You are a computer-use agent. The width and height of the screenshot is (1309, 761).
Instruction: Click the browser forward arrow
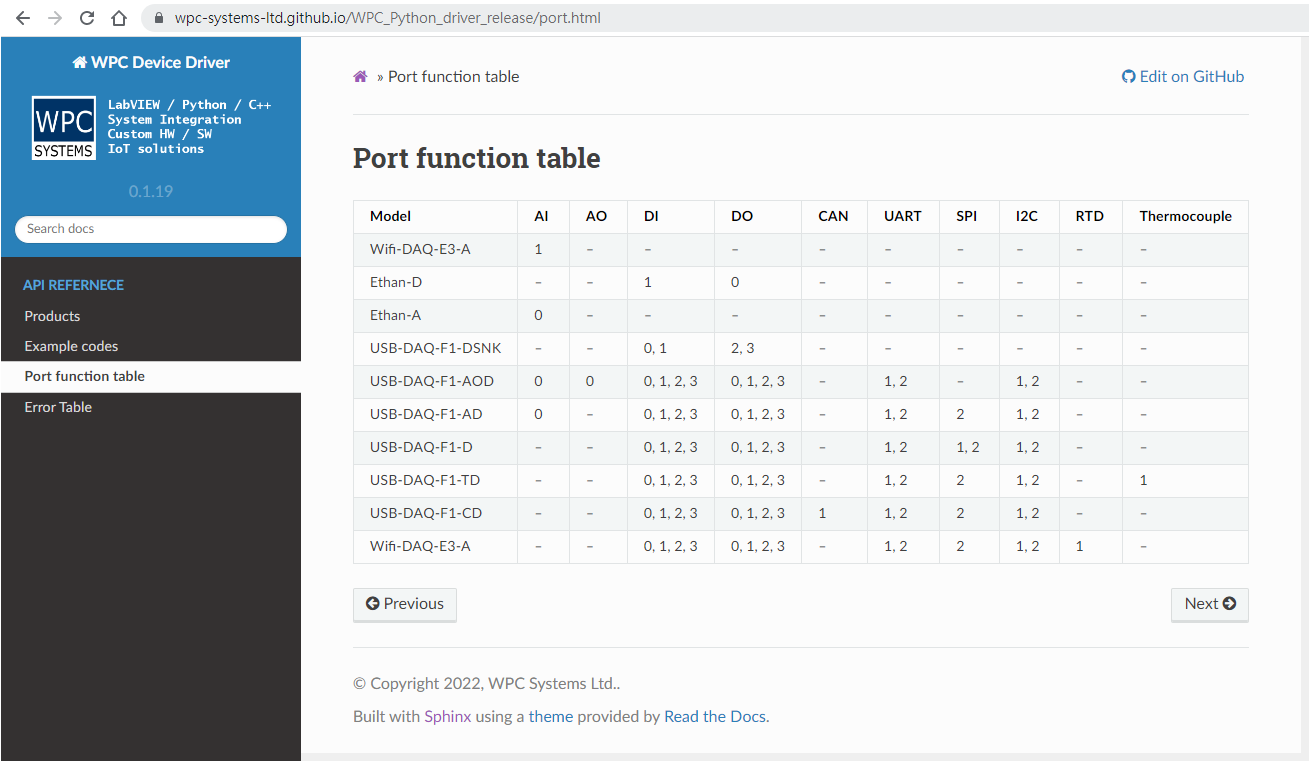55,18
